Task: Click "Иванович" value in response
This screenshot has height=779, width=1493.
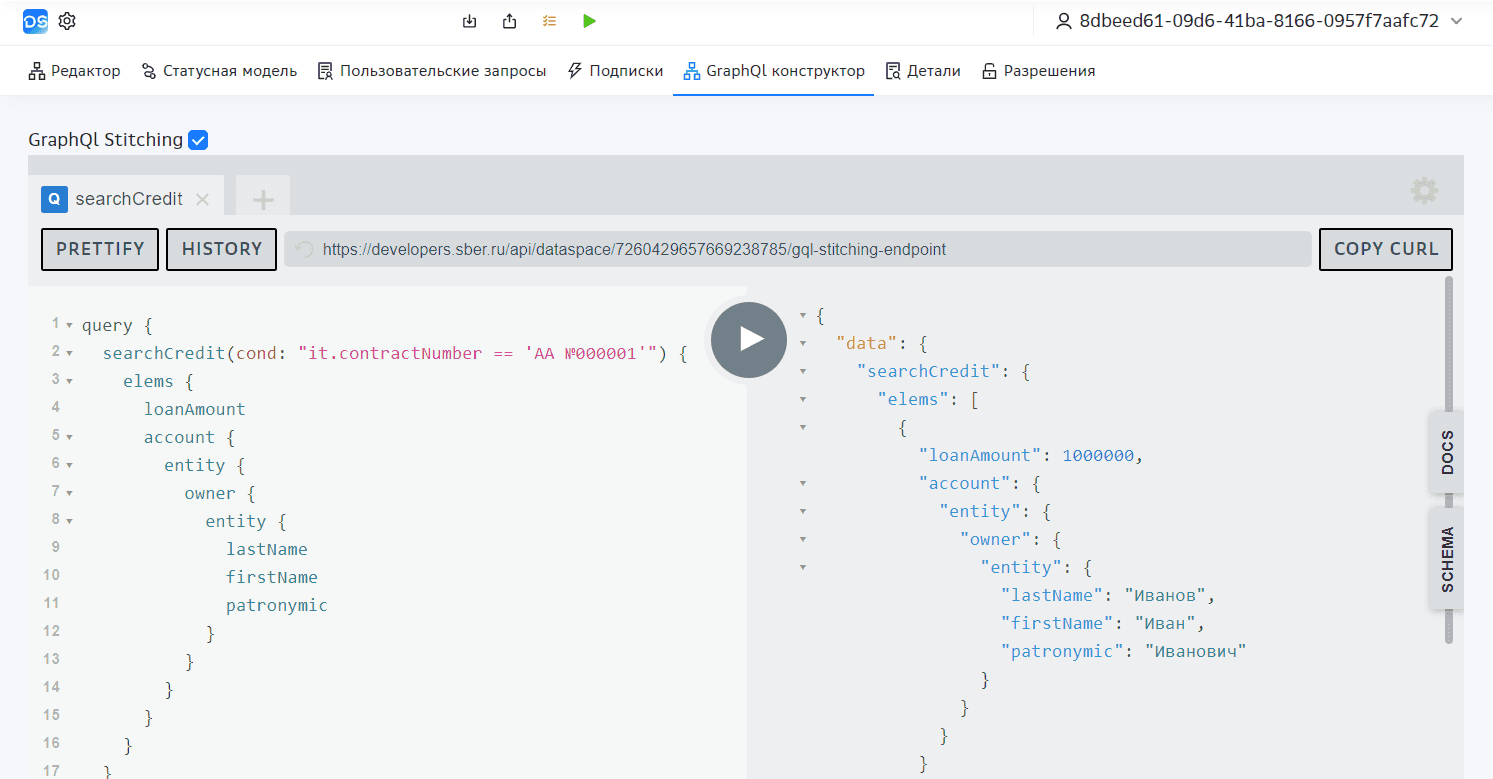Action: pos(1195,652)
